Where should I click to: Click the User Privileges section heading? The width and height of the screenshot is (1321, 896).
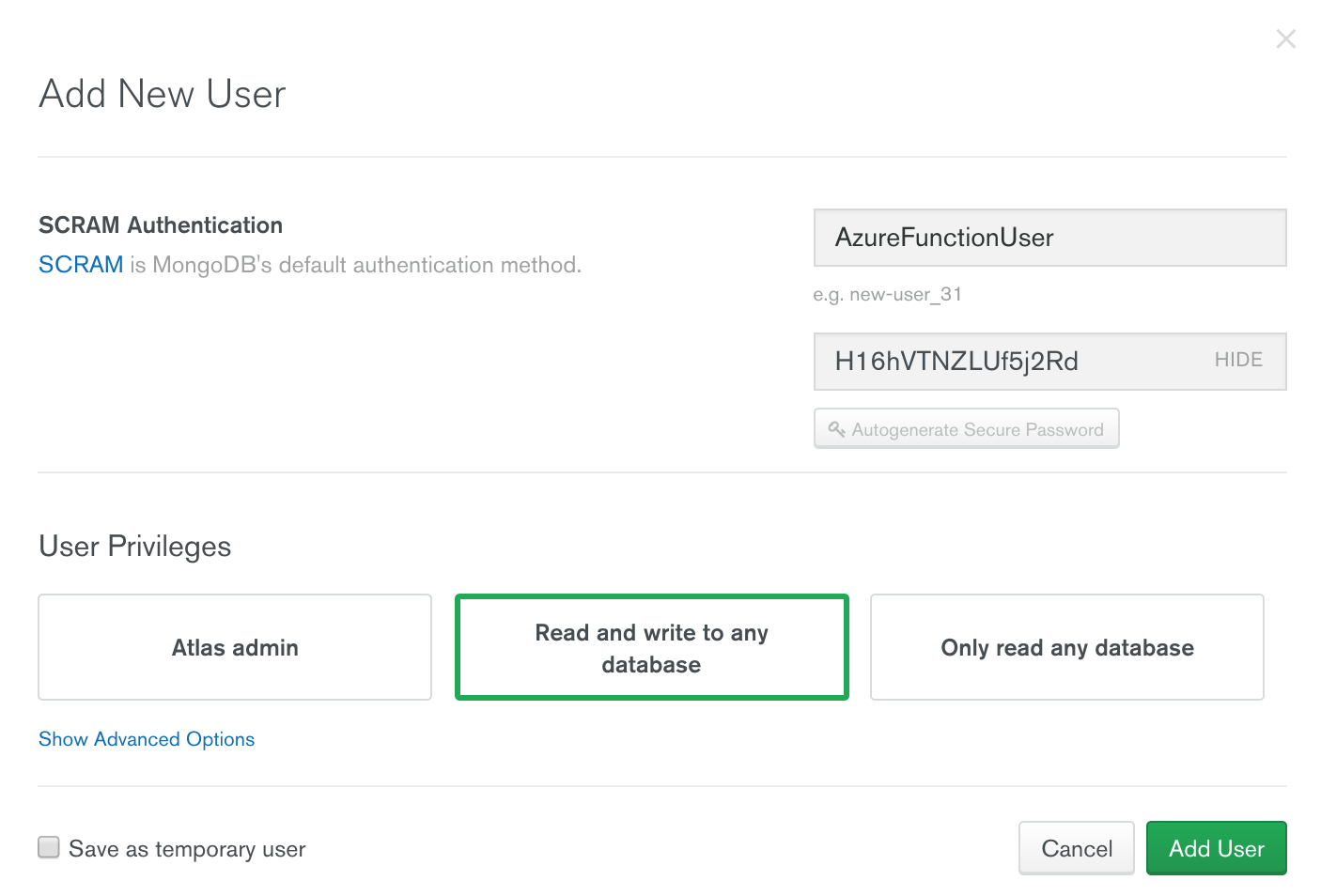[x=135, y=547]
